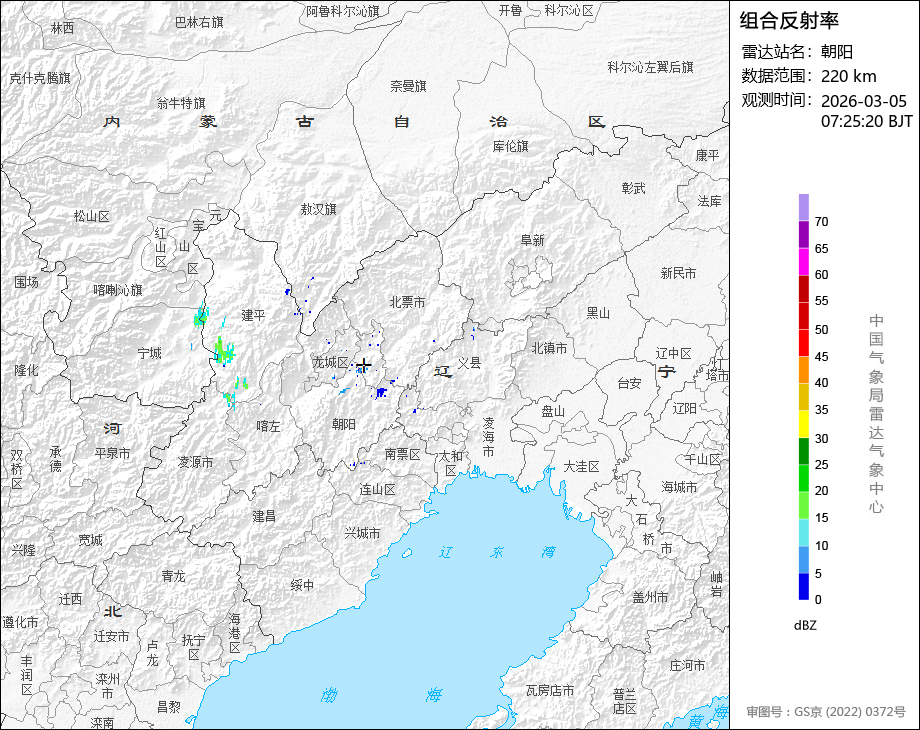This screenshot has height=730, width=920.
Task: Click the 兴城市 label
Action: tap(362, 533)
